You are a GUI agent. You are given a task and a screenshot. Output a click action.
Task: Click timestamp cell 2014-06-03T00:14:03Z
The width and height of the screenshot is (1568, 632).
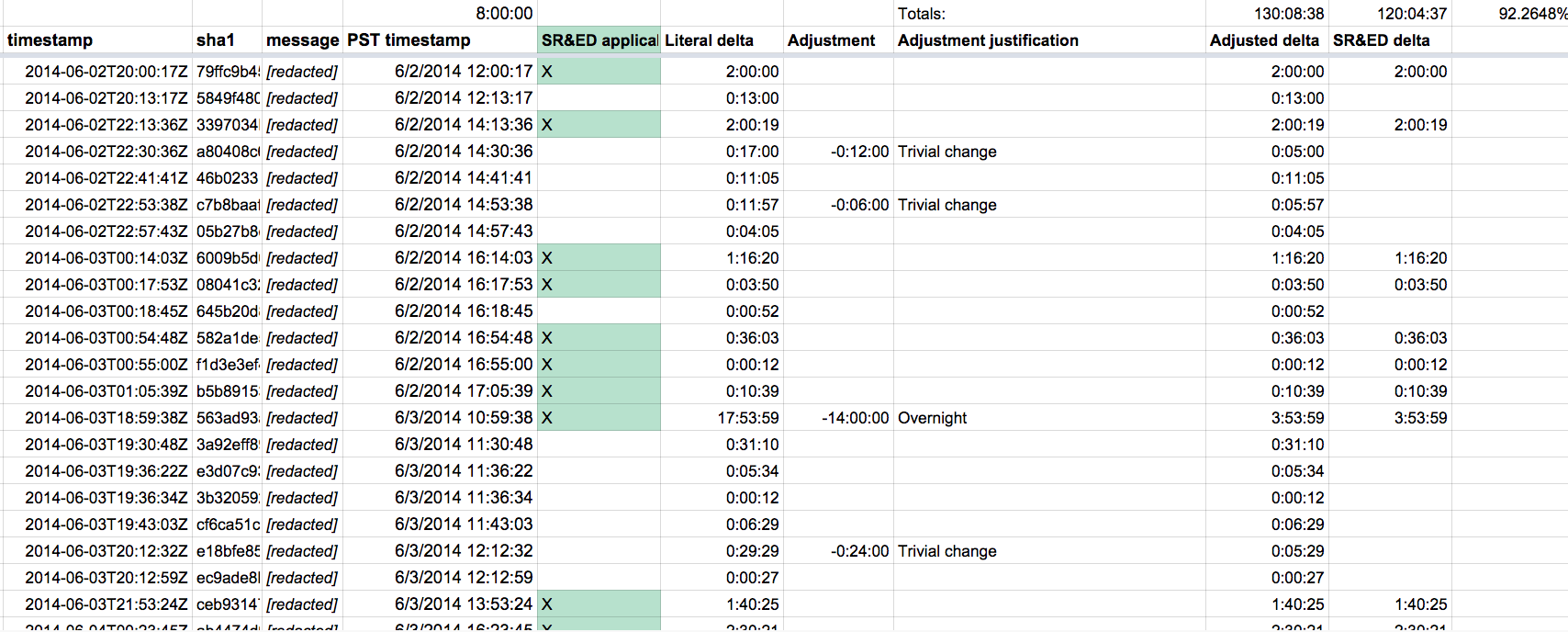(x=96, y=258)
